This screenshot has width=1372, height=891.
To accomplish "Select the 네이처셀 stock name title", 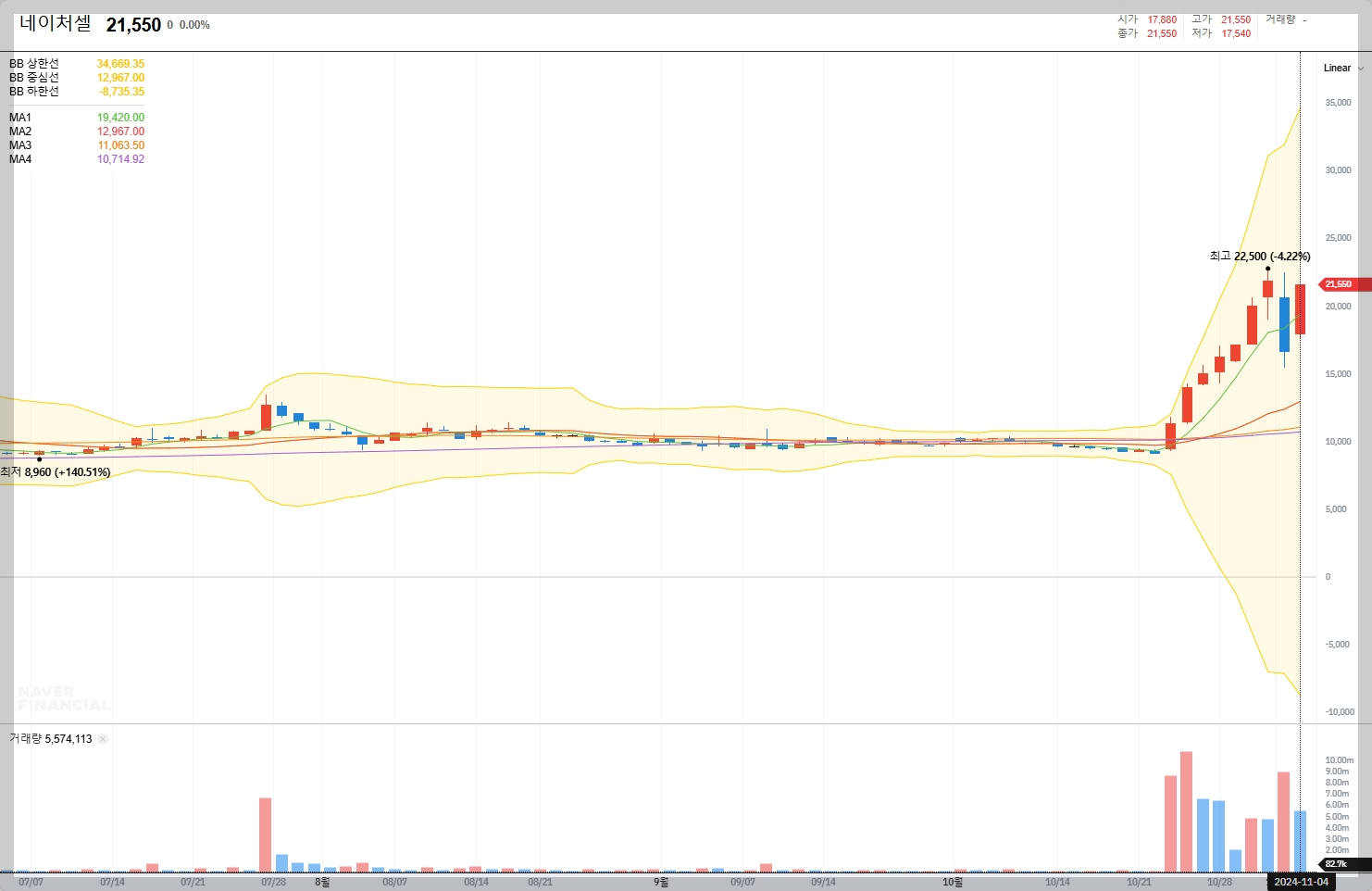I will click(56, 24).
